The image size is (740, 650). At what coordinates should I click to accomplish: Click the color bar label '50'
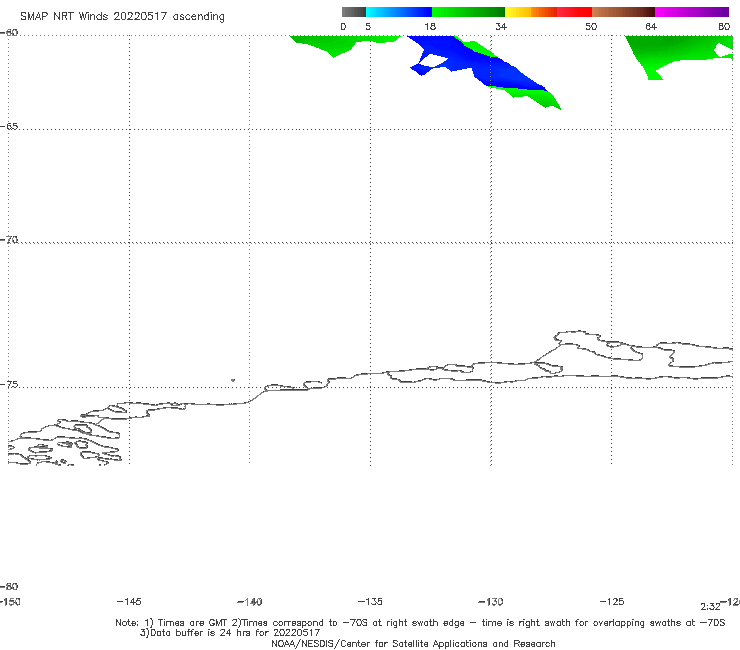(x=591, y=26)
